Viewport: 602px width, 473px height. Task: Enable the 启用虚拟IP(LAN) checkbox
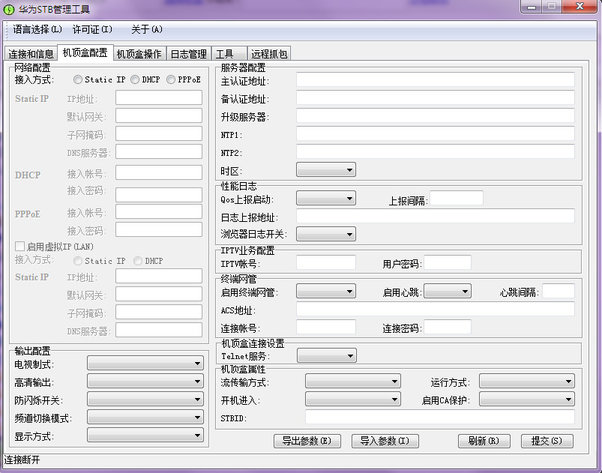(x=54, y=246)
